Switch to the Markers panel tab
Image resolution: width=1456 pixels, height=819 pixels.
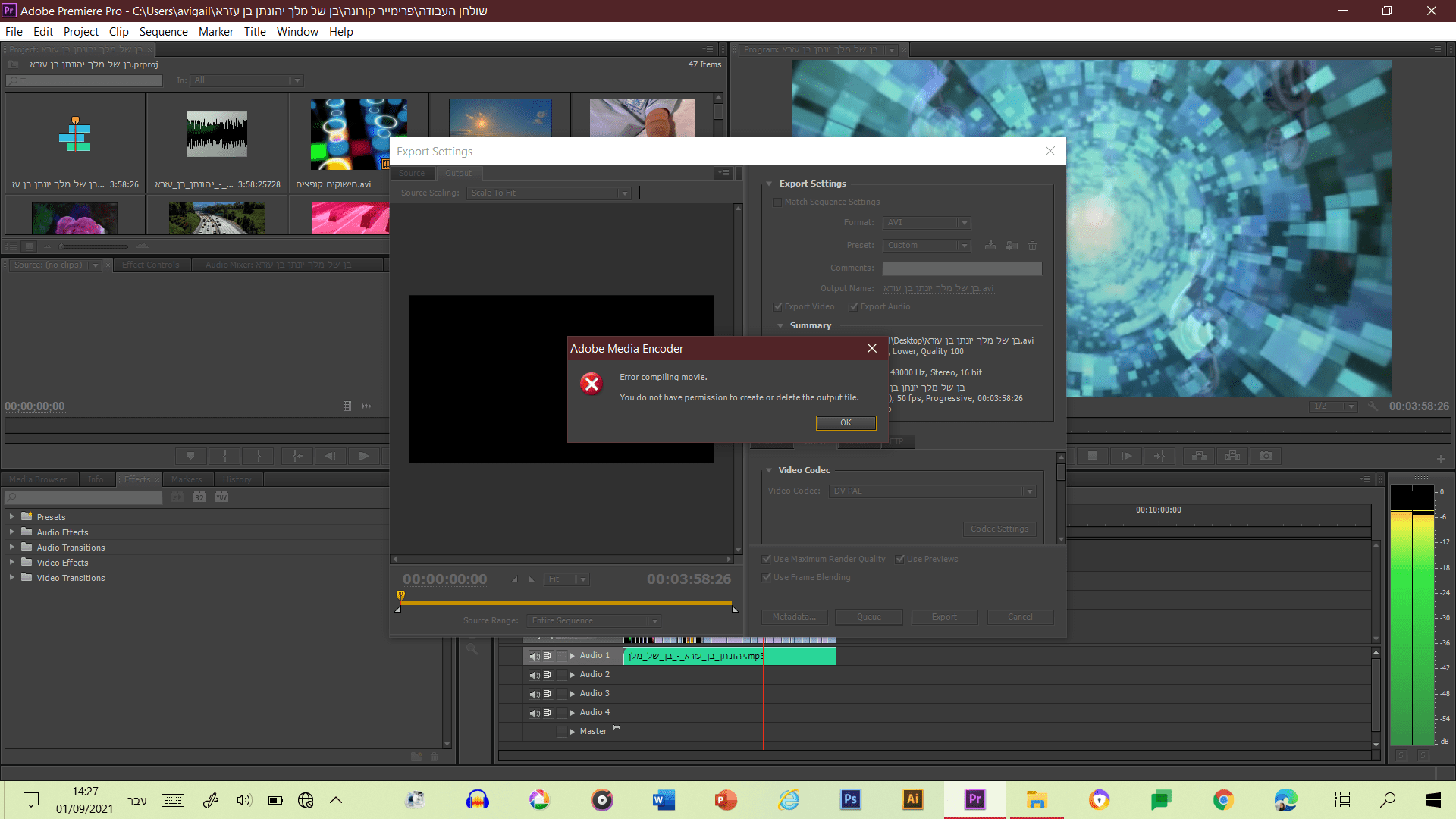tap(187, 479)
